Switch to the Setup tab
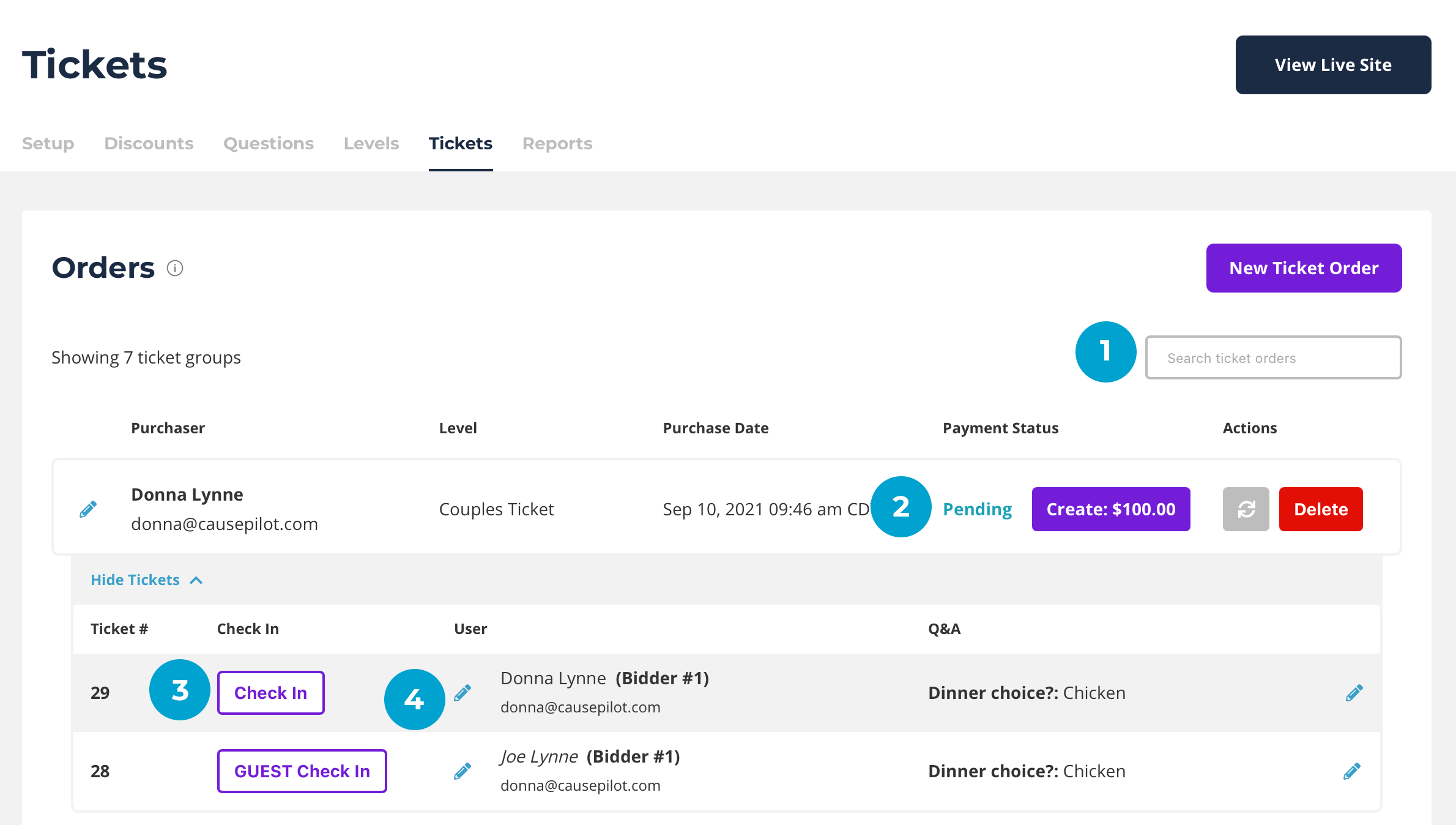Image resolution: width=1456 pixels, height=825 pixels. click(48, 143)
